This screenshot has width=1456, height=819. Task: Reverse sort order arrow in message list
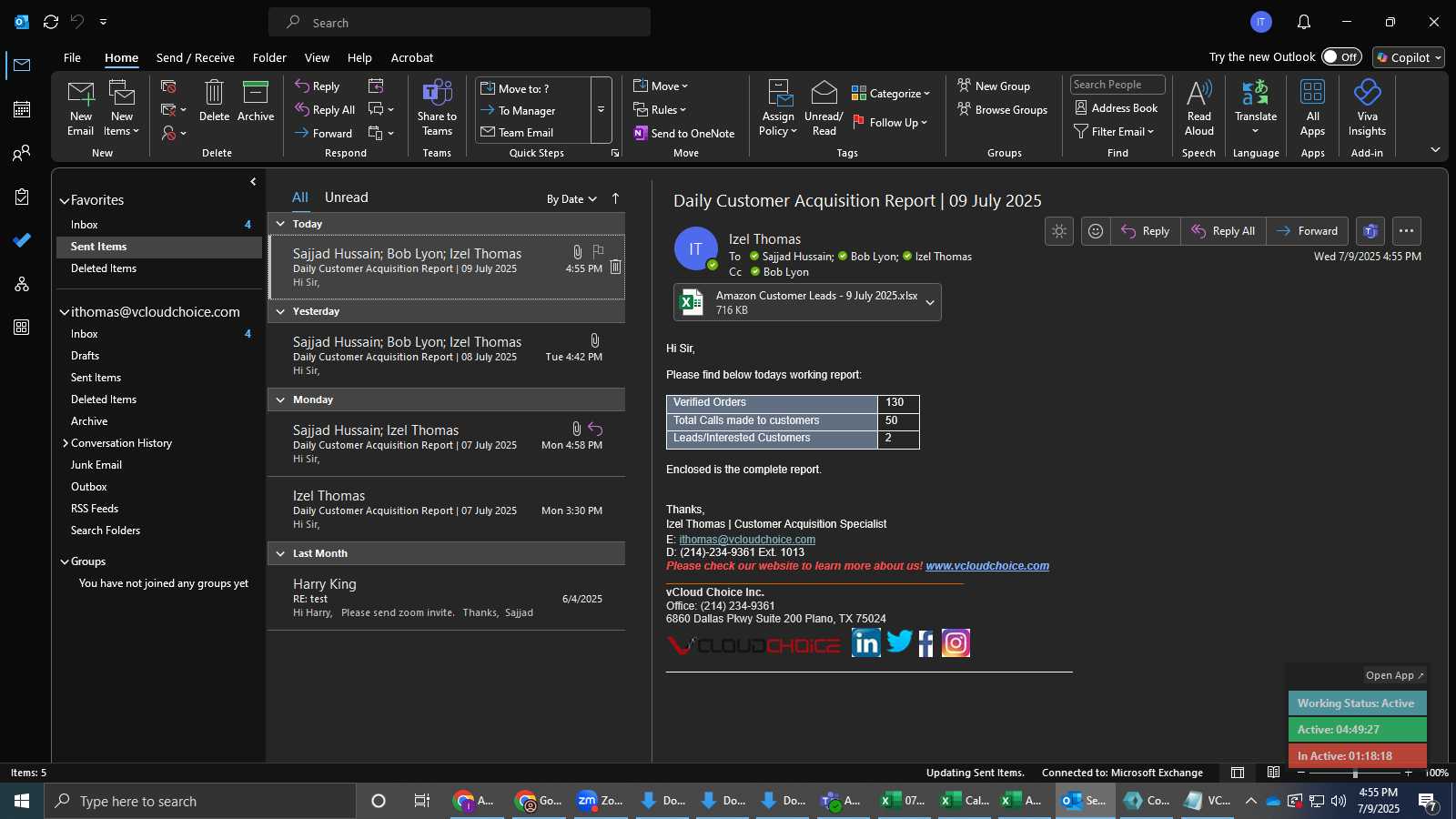(x=615, y=198)
